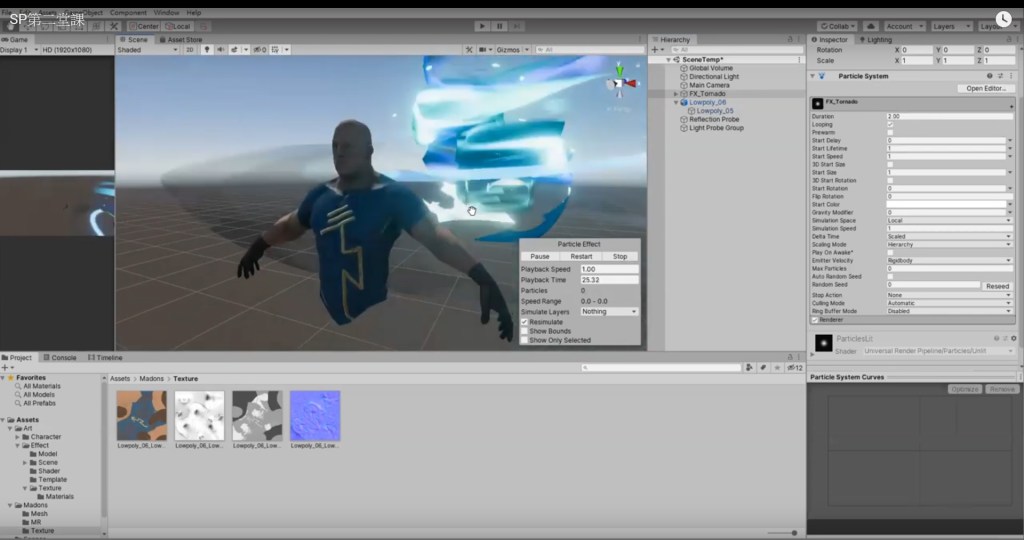Viewport: 1024px width, 540px height.
Task: Toggle scene lighting lightbulb icon
Action: pos(207,49)
